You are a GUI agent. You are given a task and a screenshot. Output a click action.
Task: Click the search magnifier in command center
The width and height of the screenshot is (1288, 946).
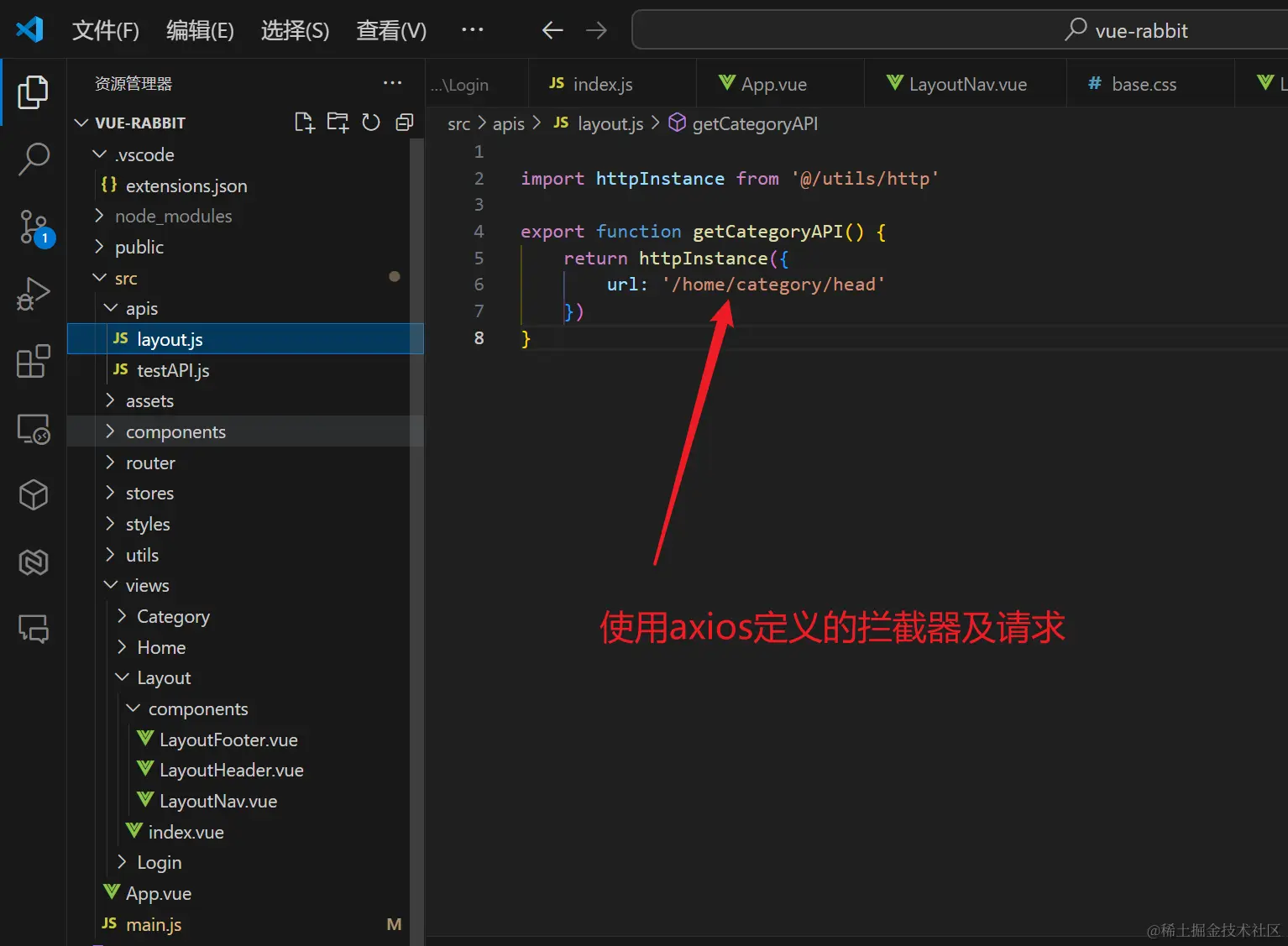pos(1075,30)
